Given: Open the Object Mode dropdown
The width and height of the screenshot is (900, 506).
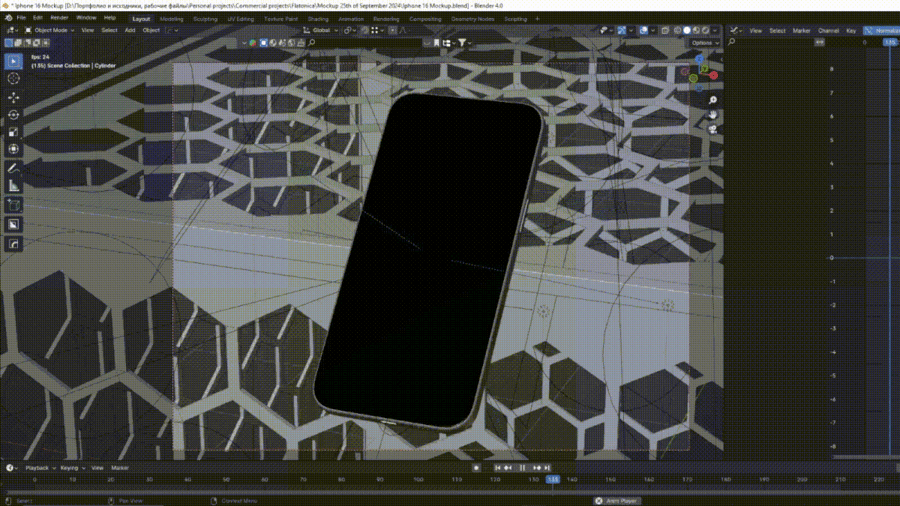Looking at the screenshot, I should (x=50, y=30).
